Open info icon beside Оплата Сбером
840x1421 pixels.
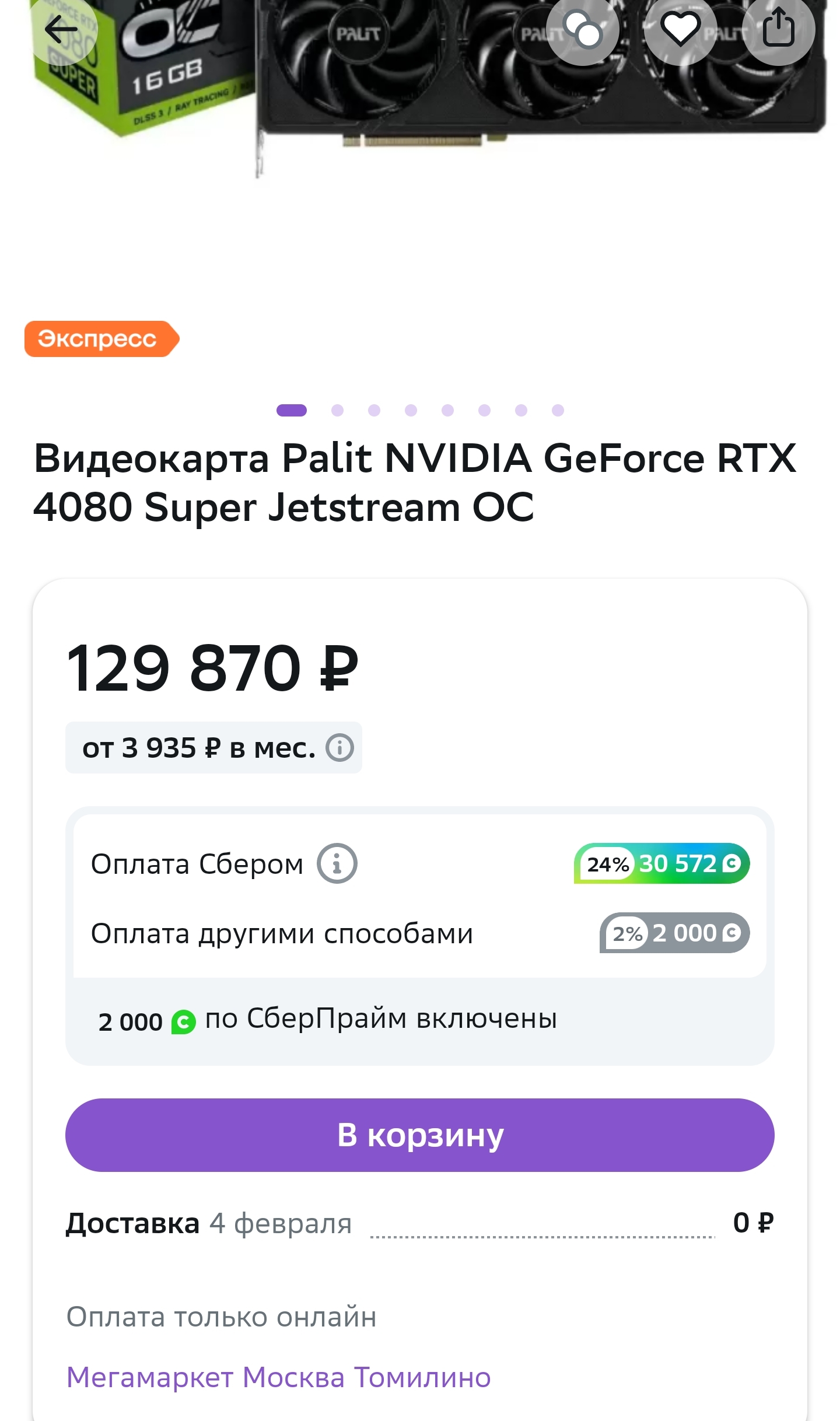tap(337, 863)
